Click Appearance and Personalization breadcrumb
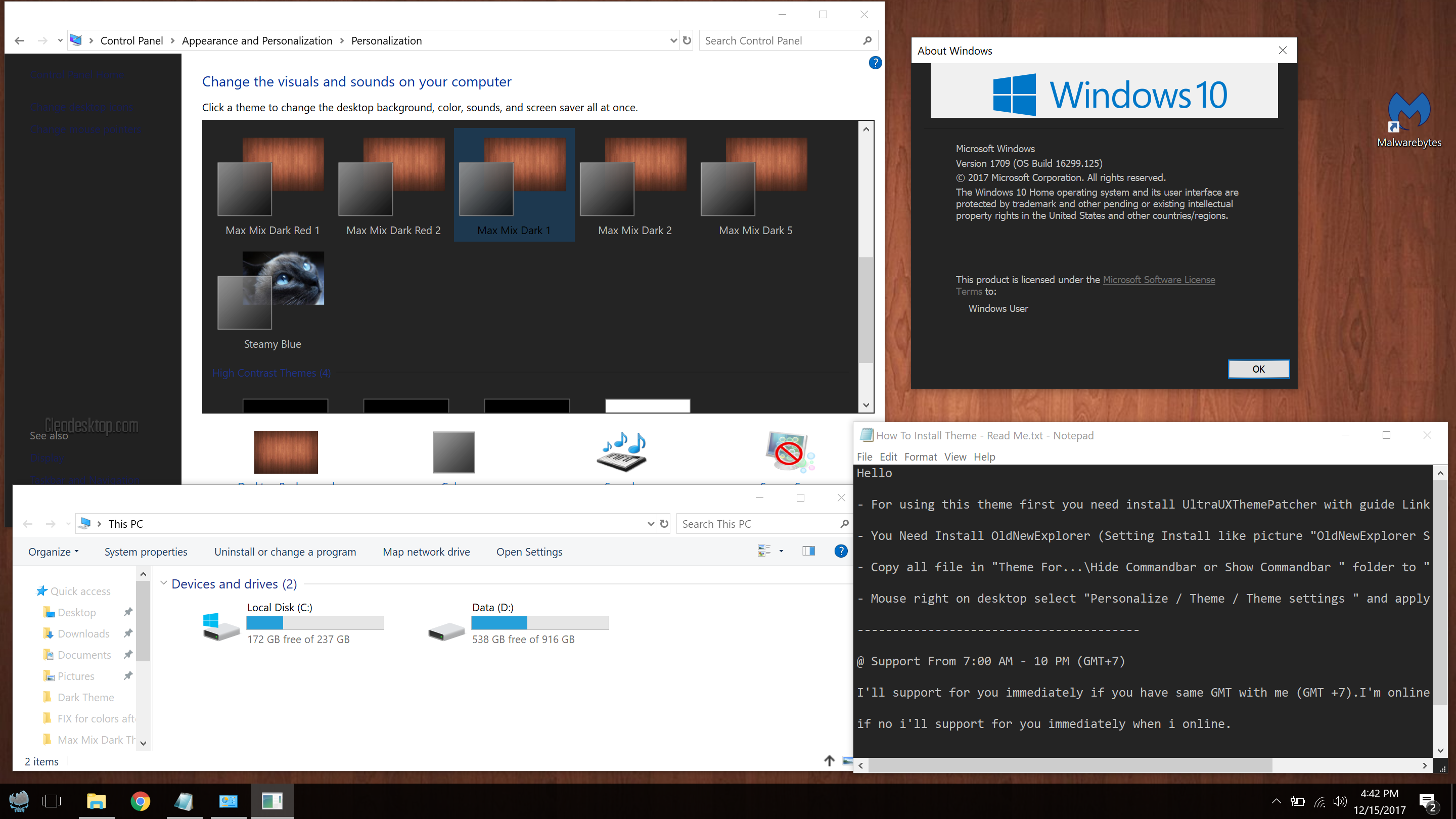Screen dimensions: 1456x819 click(257, 40)
